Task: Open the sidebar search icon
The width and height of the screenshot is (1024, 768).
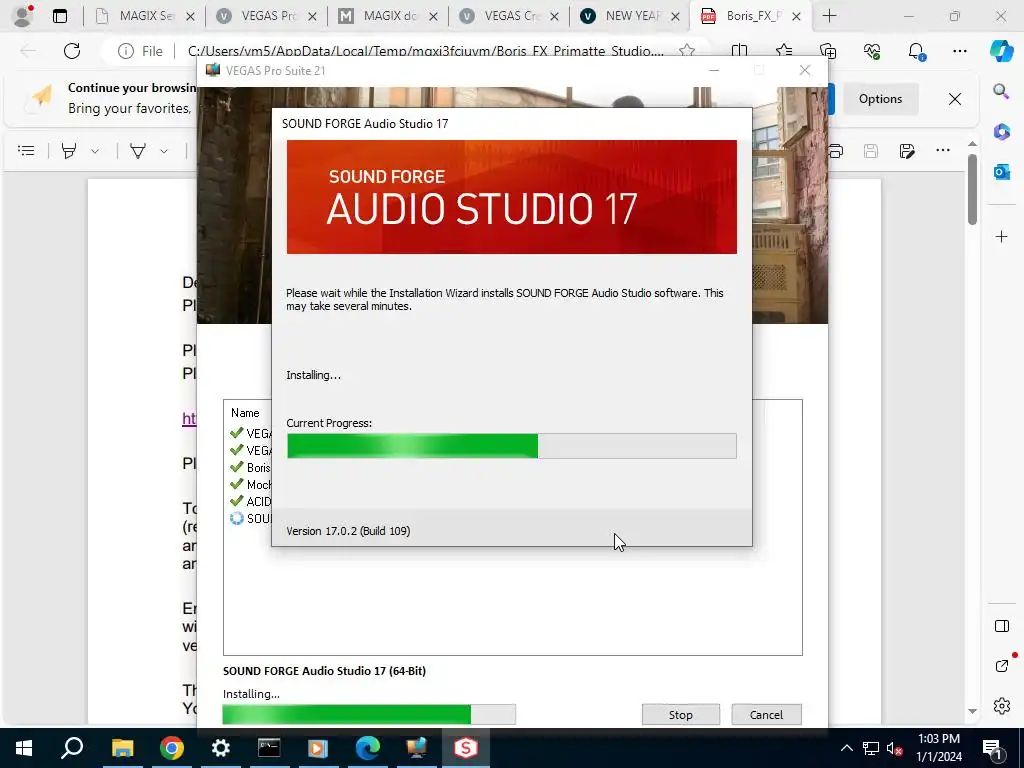Action: [x=1001, y=91]
